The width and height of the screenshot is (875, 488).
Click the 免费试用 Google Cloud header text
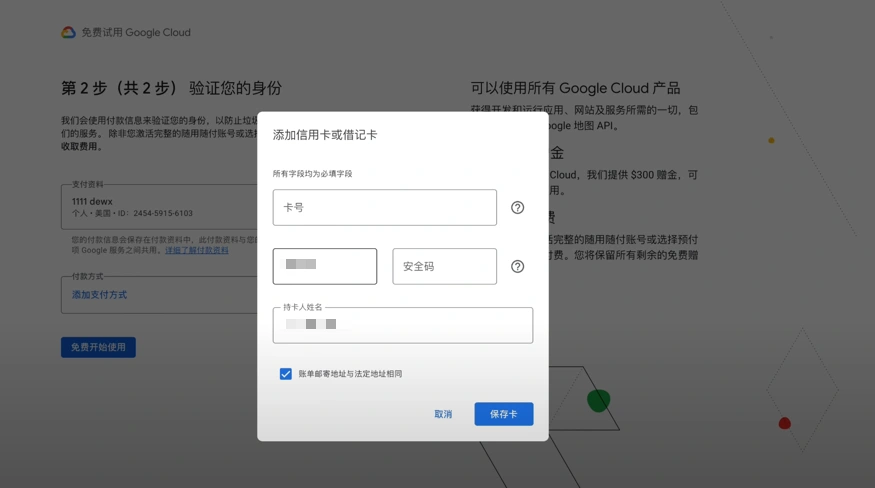point(136,33)
